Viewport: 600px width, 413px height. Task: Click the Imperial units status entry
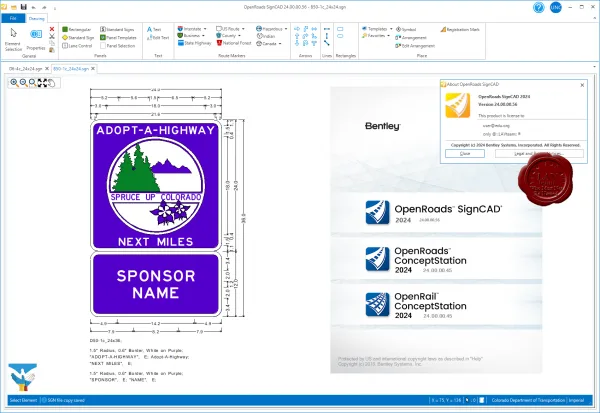tap(576, 400)
